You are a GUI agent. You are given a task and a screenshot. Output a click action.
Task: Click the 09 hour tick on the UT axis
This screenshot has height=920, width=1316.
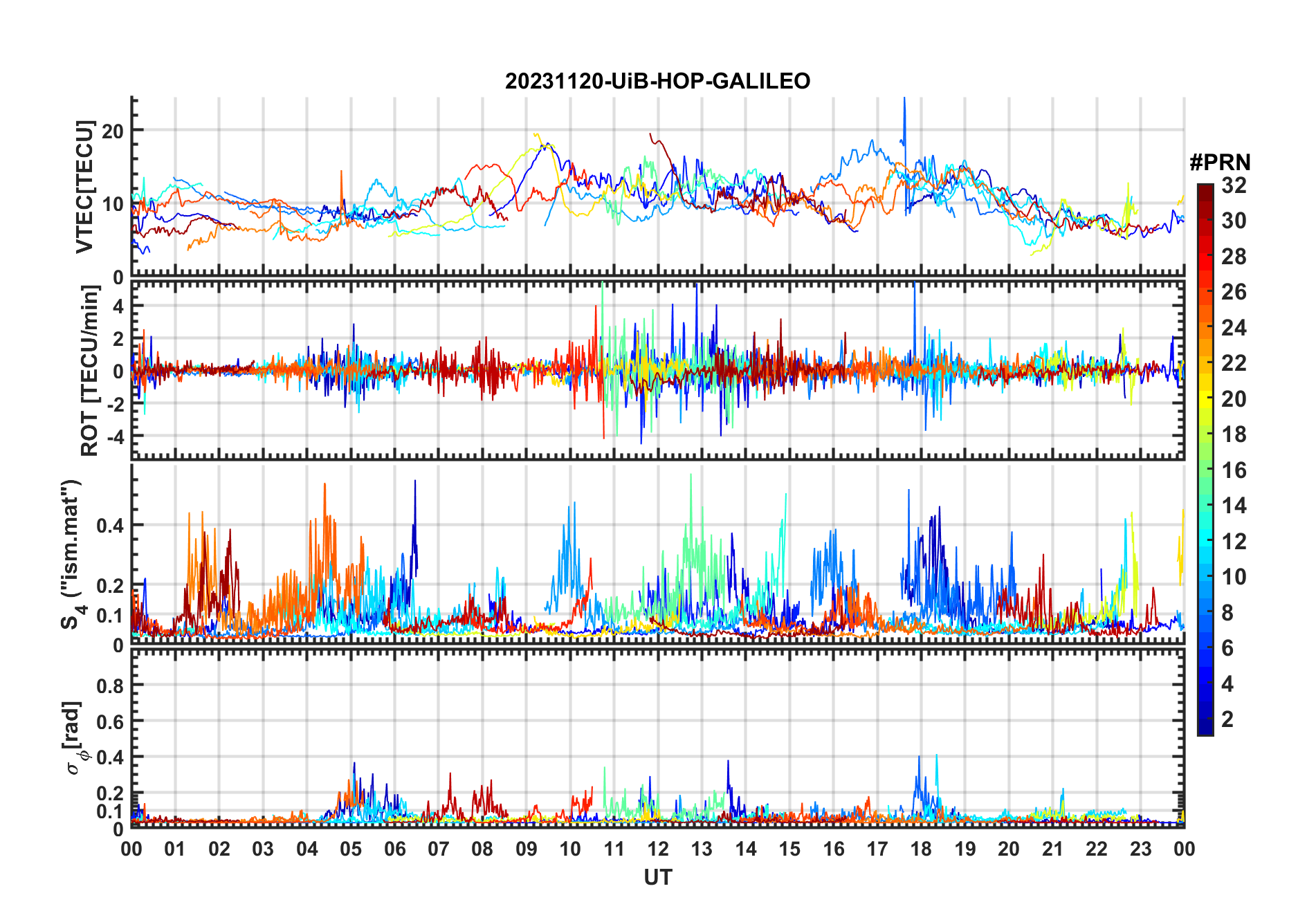[x=527, y=849]
